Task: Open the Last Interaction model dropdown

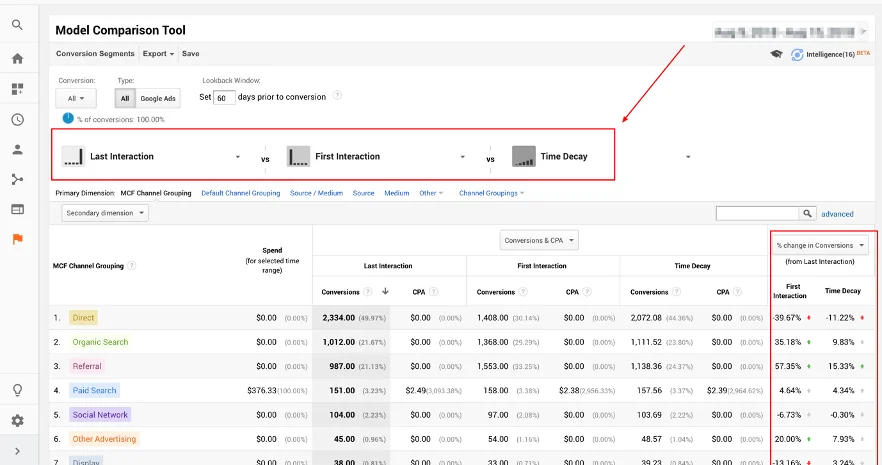Action: [237, 157]
